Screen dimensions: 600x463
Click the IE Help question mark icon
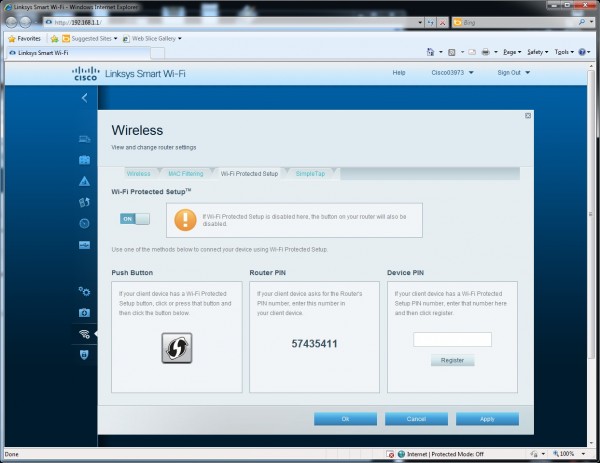click(x=582, y=52)
